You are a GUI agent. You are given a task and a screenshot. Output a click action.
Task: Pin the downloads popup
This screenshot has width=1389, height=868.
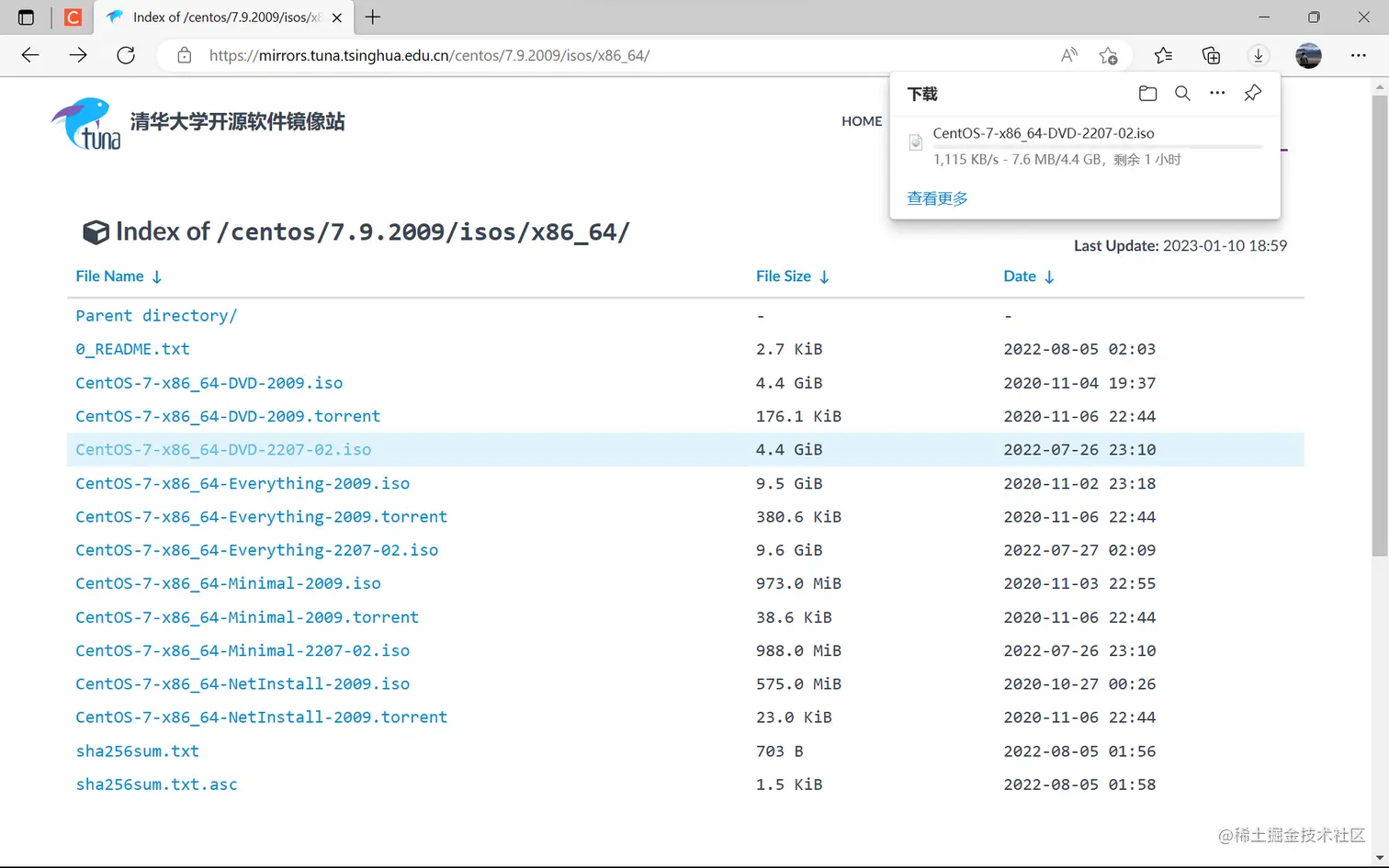pyautogui.click(x=1252, y=94)
